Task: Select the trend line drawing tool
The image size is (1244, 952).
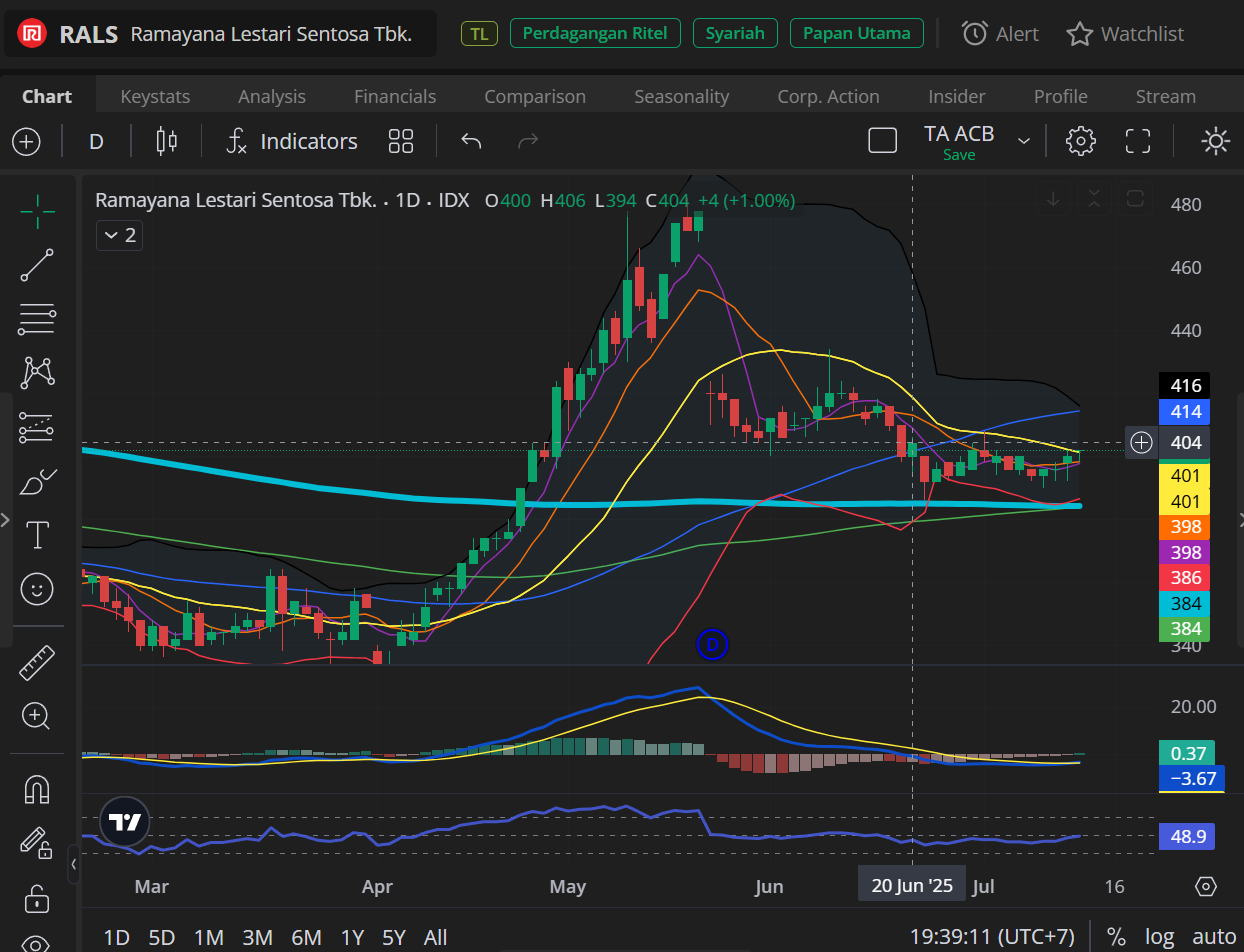Action: (x=37, y=264)
